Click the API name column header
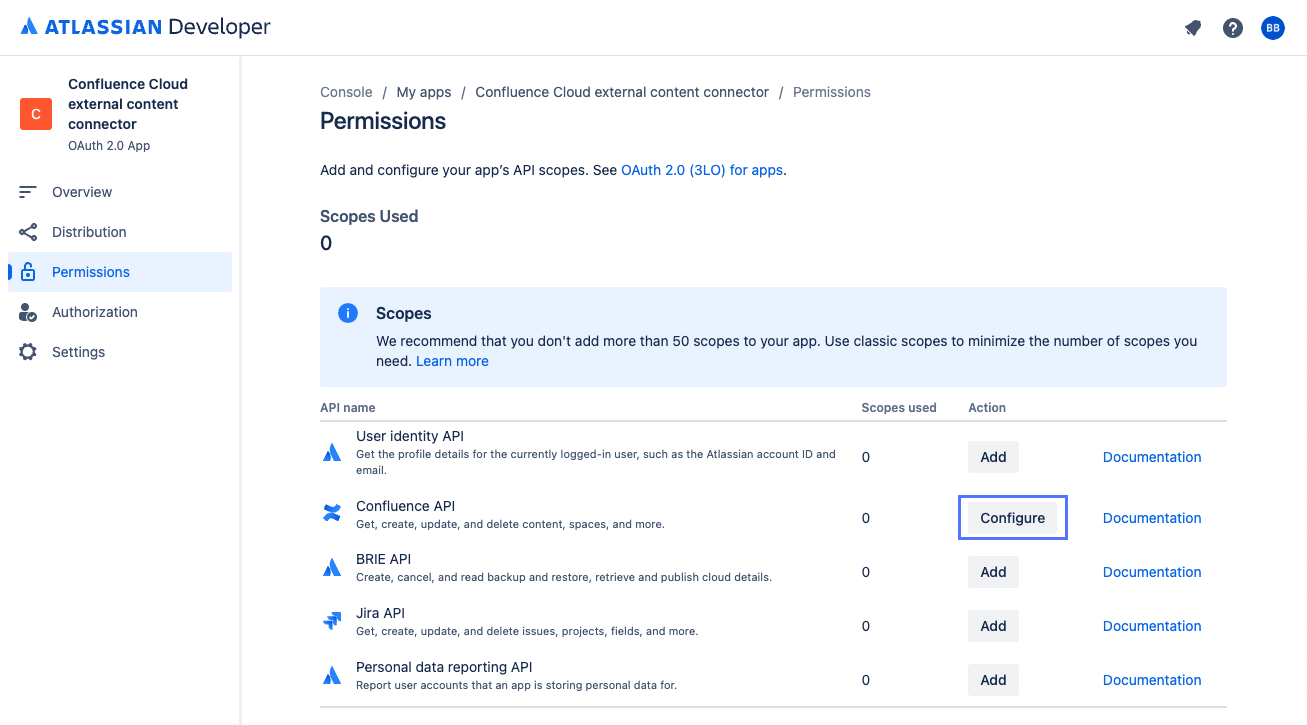This screenshot has width=1307, height=725. pyautogui.click(x=348, y=408)
